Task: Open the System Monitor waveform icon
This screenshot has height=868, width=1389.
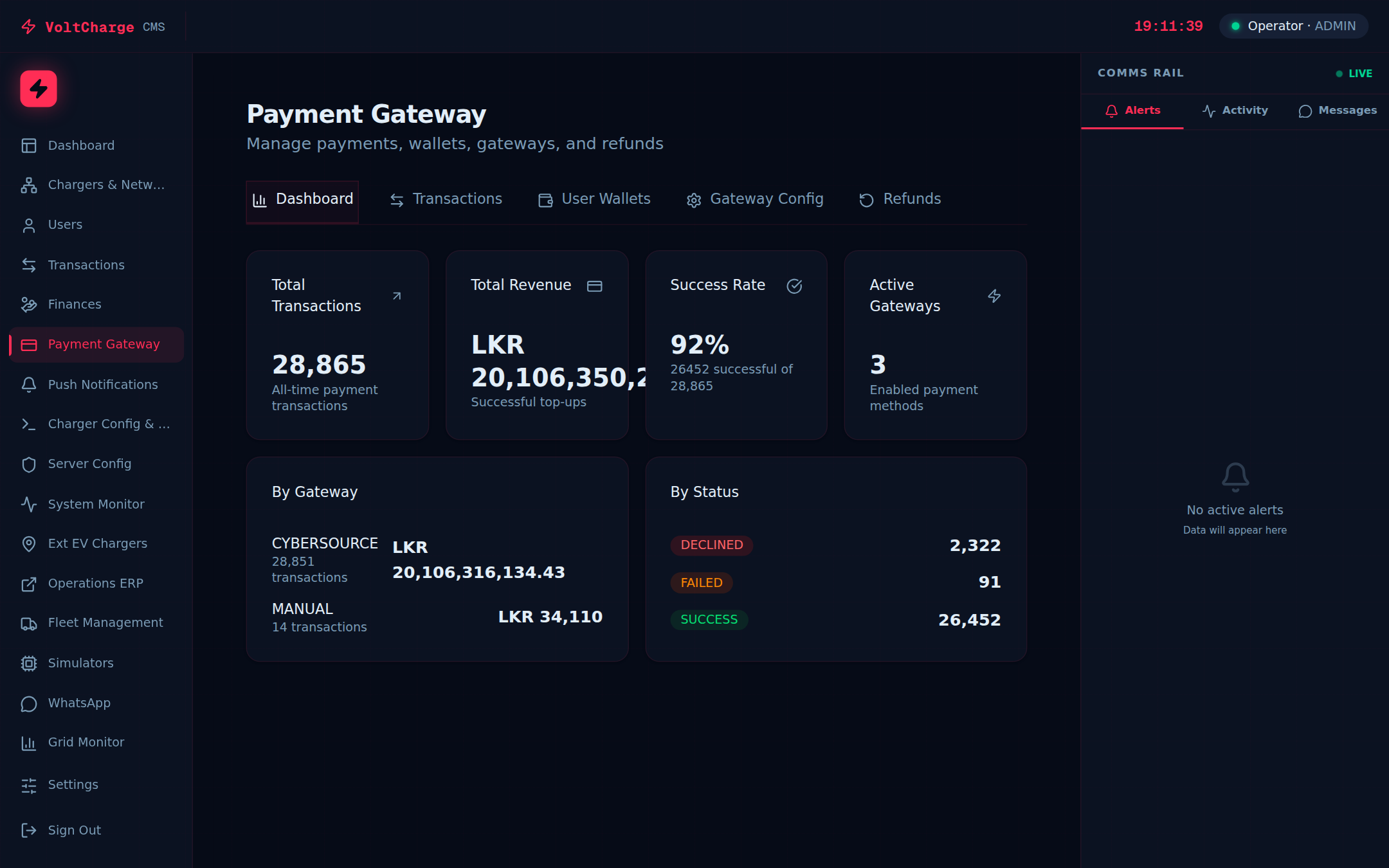Action: pos(29,504)
